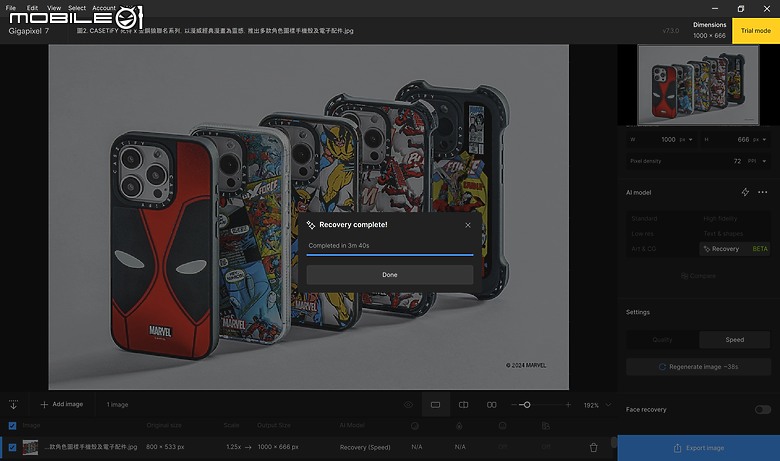Toggle the Face recovery switch
The height and width of the screenshot is (461, 780).
[x=762, y=410]
